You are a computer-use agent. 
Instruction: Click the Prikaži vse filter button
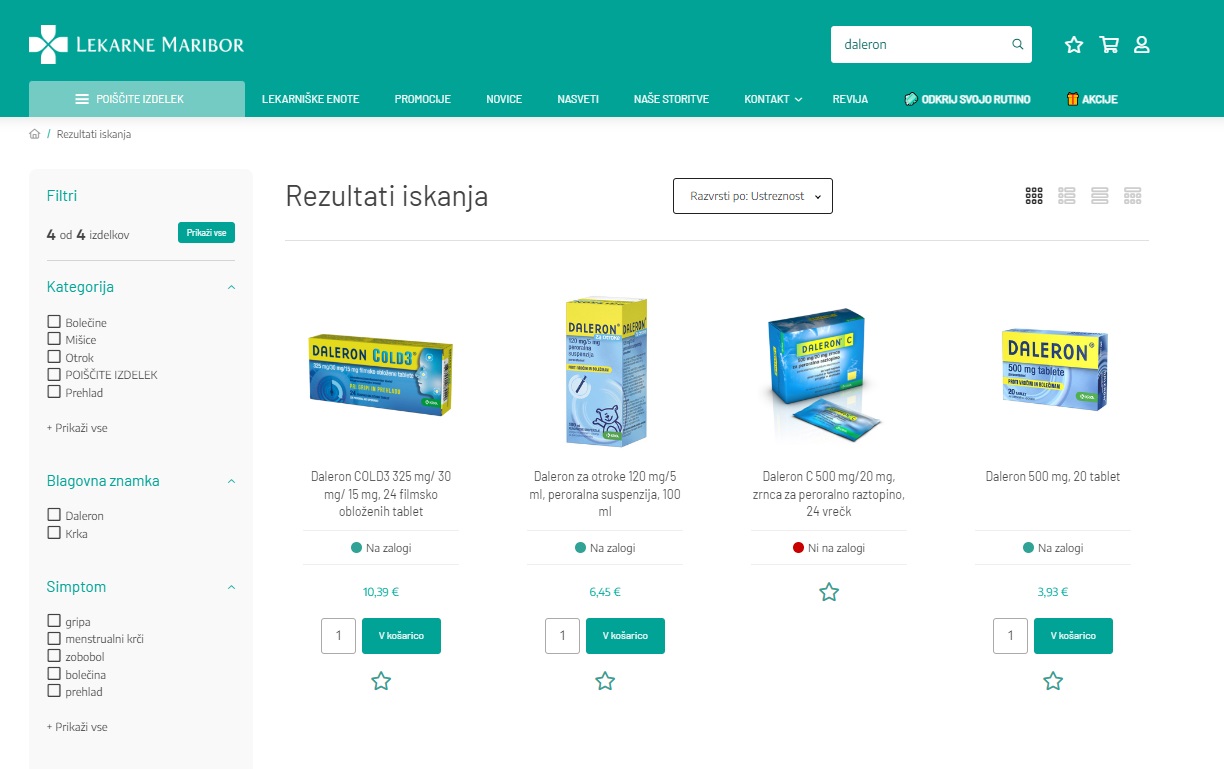tap(206, 233)
